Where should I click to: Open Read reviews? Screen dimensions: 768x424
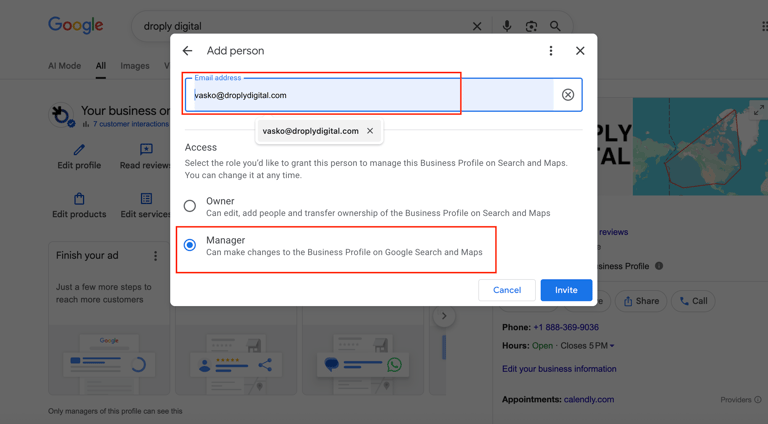(x=145, y=157)
